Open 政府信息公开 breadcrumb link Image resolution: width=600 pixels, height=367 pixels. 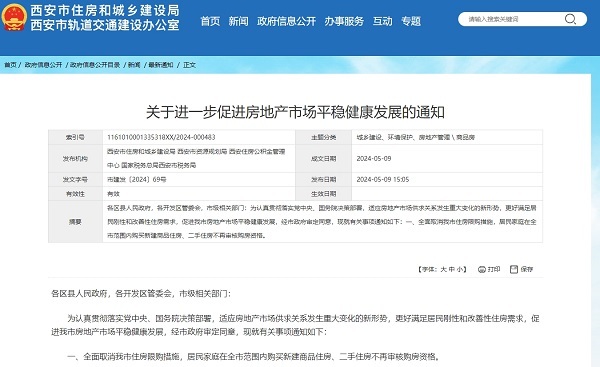tap(43, 65)
